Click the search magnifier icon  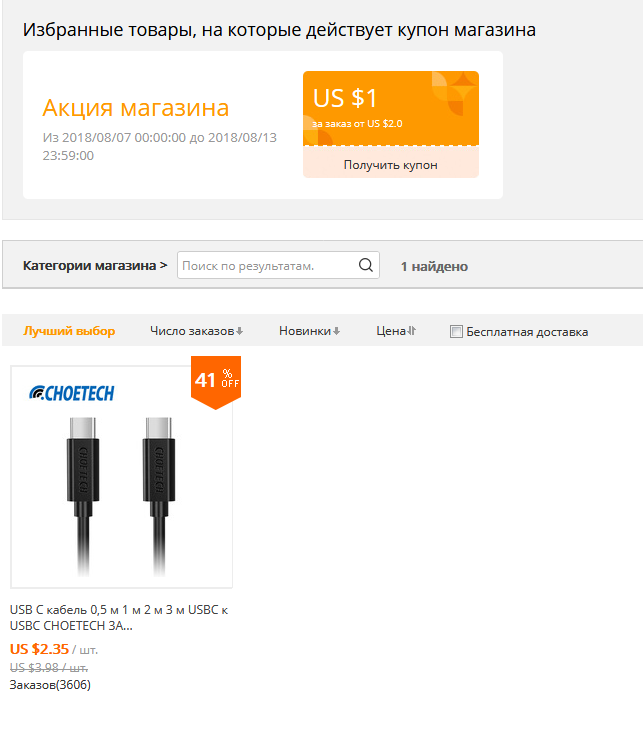click(x=366, y=265)
